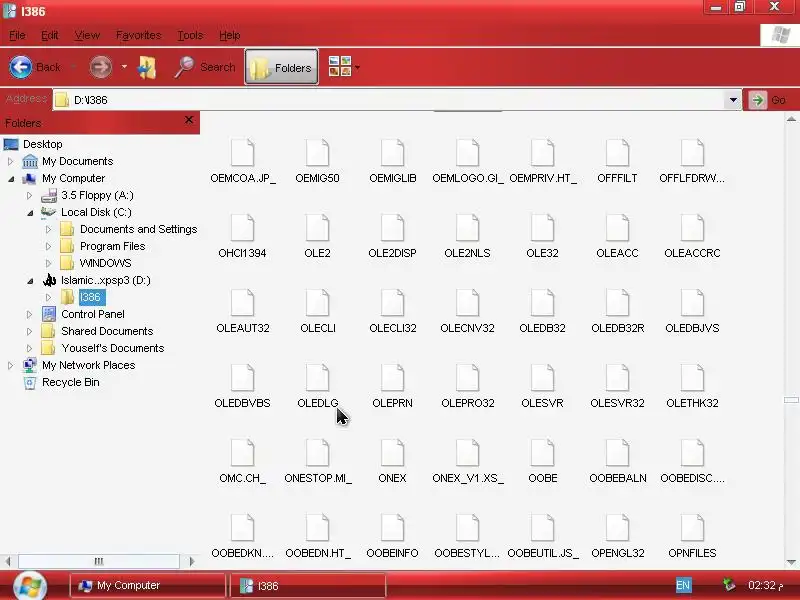The image size is (800, 600).
Task: Expand the Program Files folder node
Action: [48, 246]
